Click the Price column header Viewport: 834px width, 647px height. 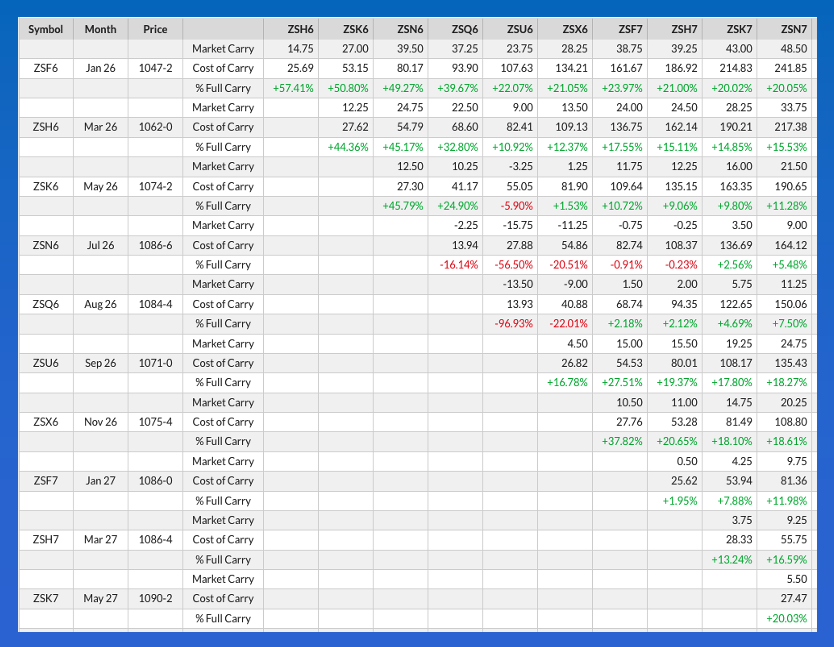[155, 29]
